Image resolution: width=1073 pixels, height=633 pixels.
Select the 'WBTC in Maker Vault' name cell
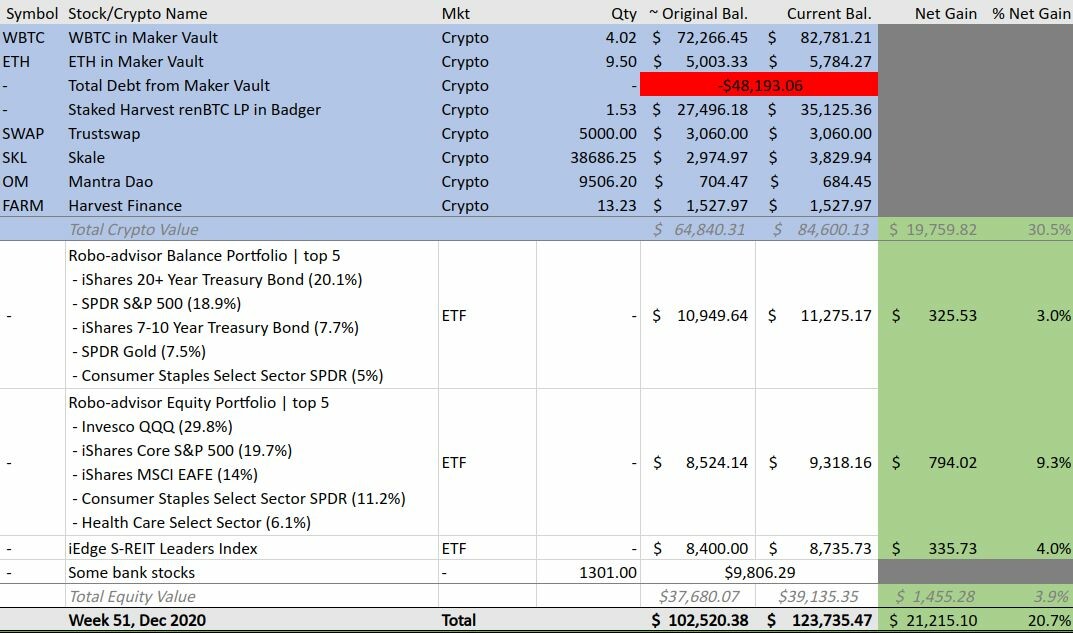(143, 38)
